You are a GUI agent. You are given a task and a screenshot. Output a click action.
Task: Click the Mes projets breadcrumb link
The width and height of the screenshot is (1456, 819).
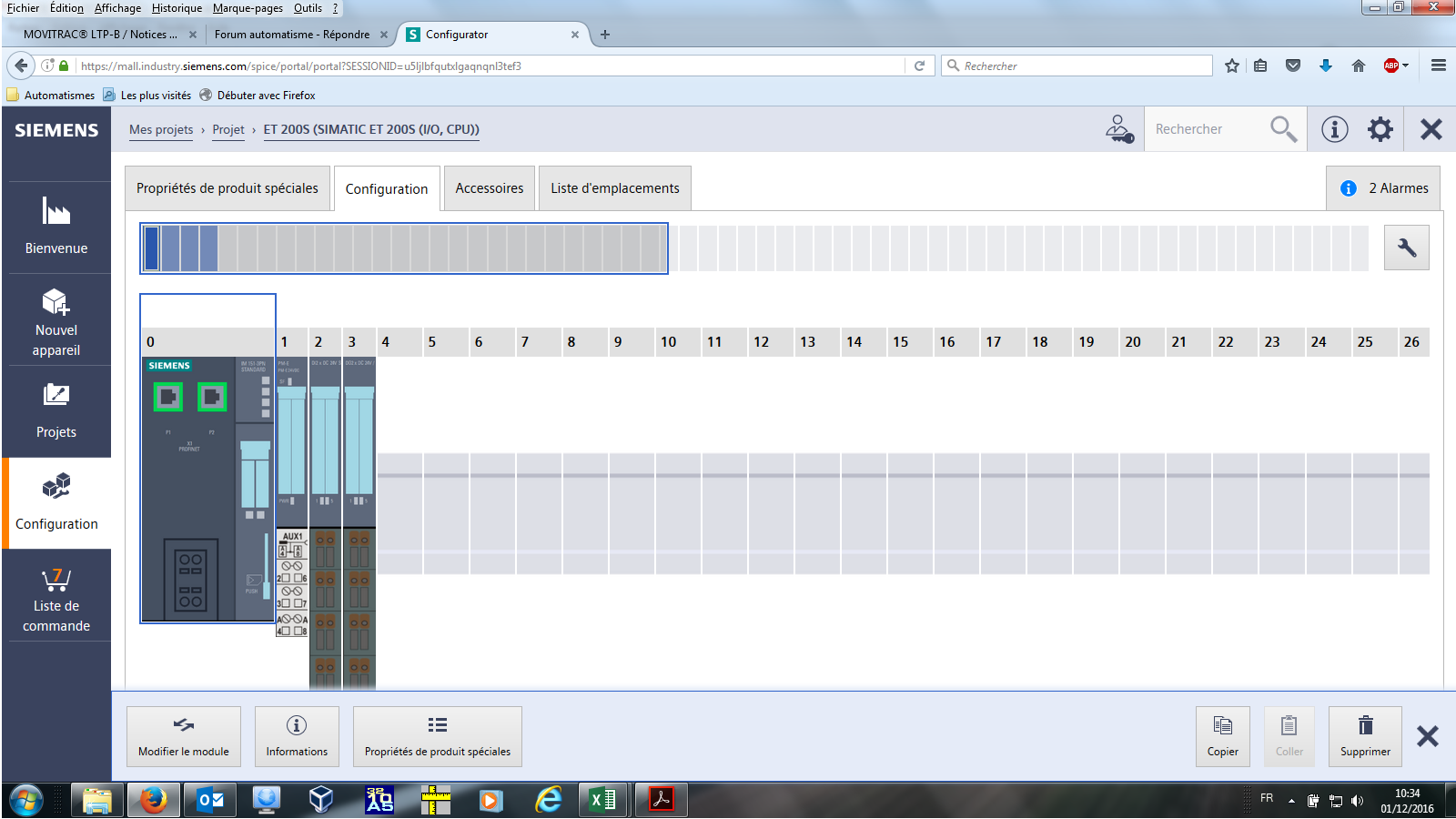pyautogui.click(x=161, y=129)
